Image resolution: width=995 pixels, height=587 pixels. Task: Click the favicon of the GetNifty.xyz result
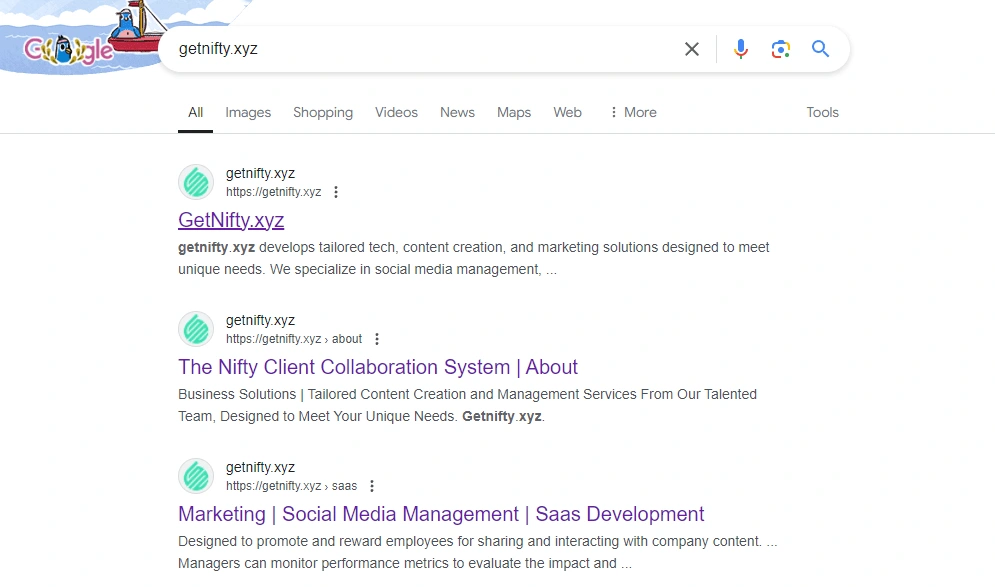(196, 182)
